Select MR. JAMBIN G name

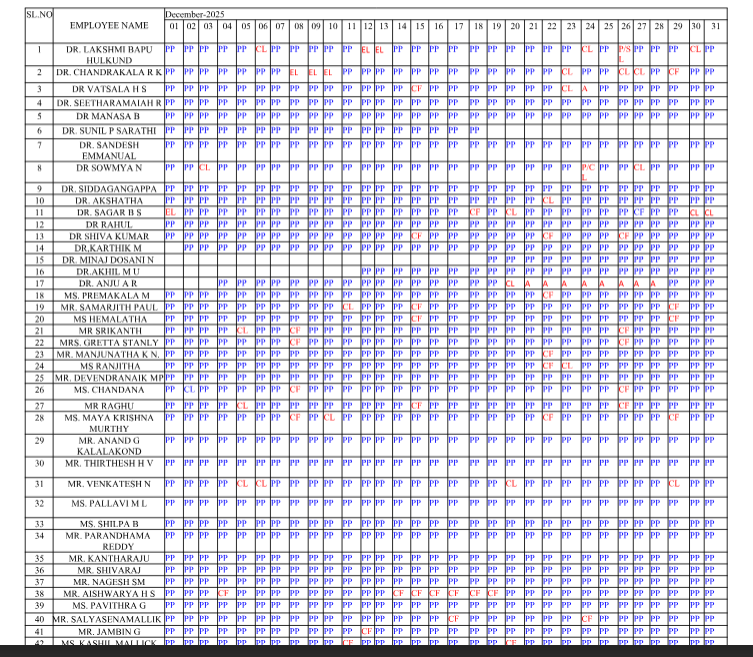point(109,632)
